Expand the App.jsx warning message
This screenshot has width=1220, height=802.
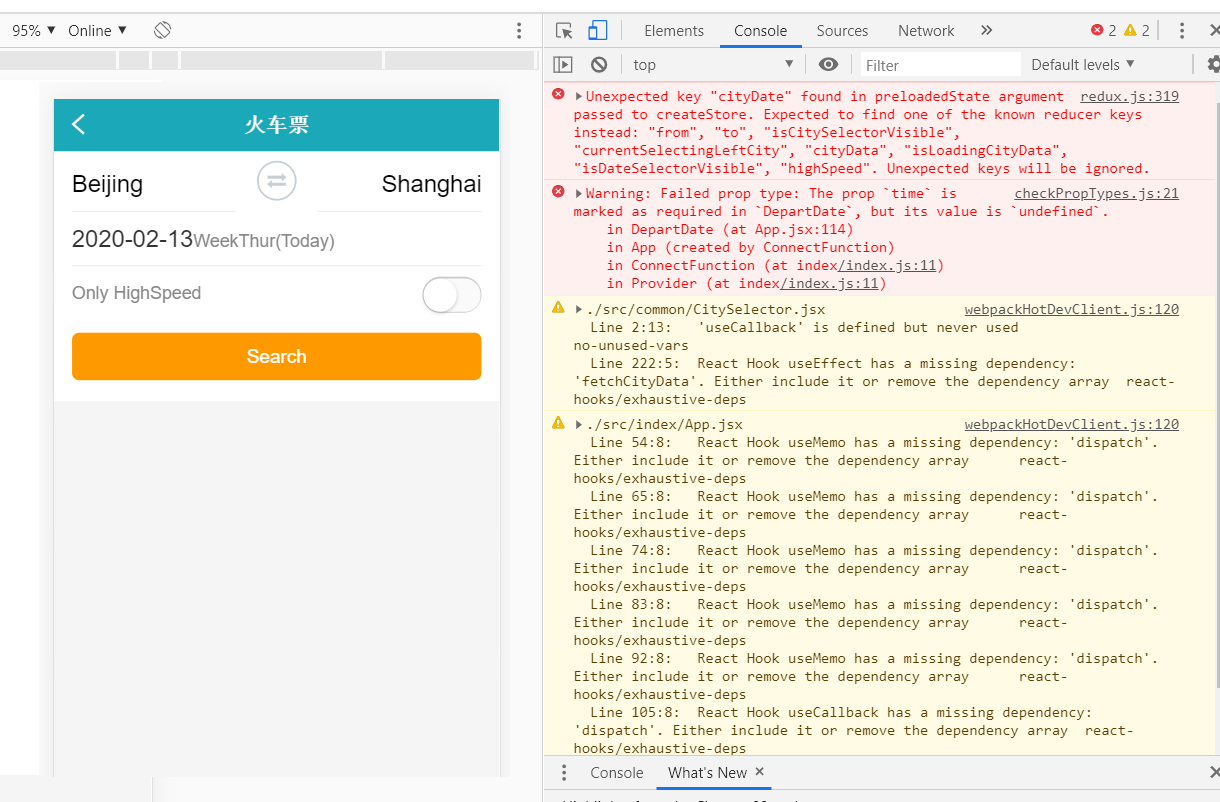pos(579,424)
